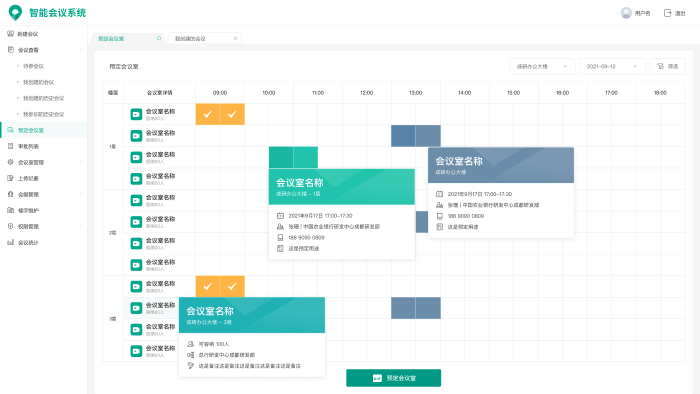Open 会议统计 from sidebar

(28, 243)
